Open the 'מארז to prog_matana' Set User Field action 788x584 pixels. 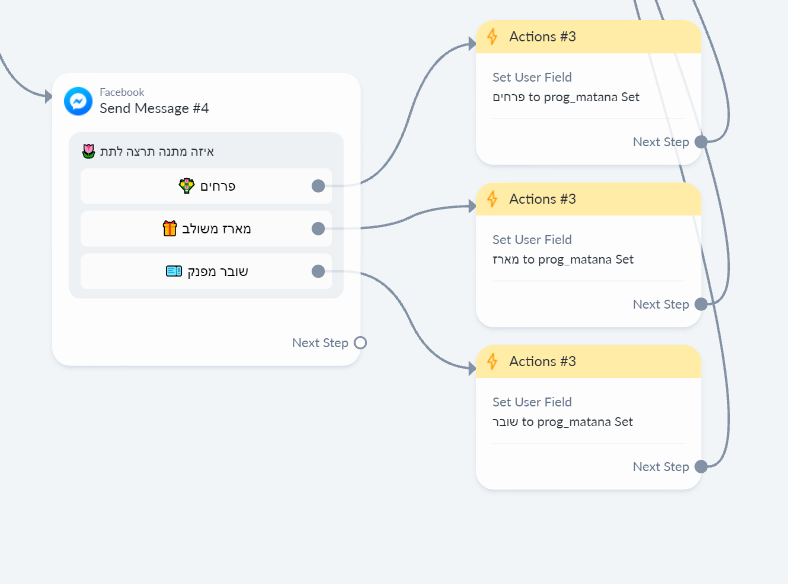(563, 250)
